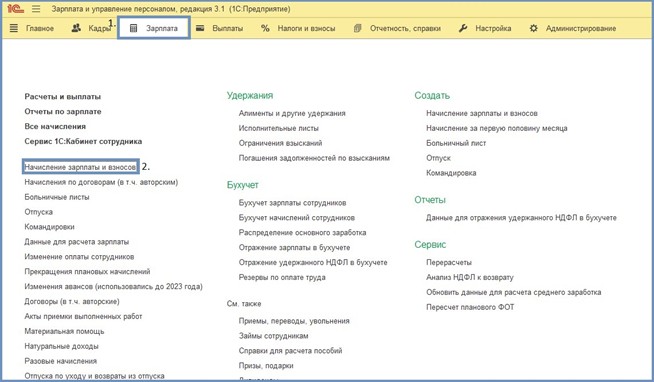654x382 pixels.
Task: Open the Налоги и взносы section
Action: (x=307, y=28)
